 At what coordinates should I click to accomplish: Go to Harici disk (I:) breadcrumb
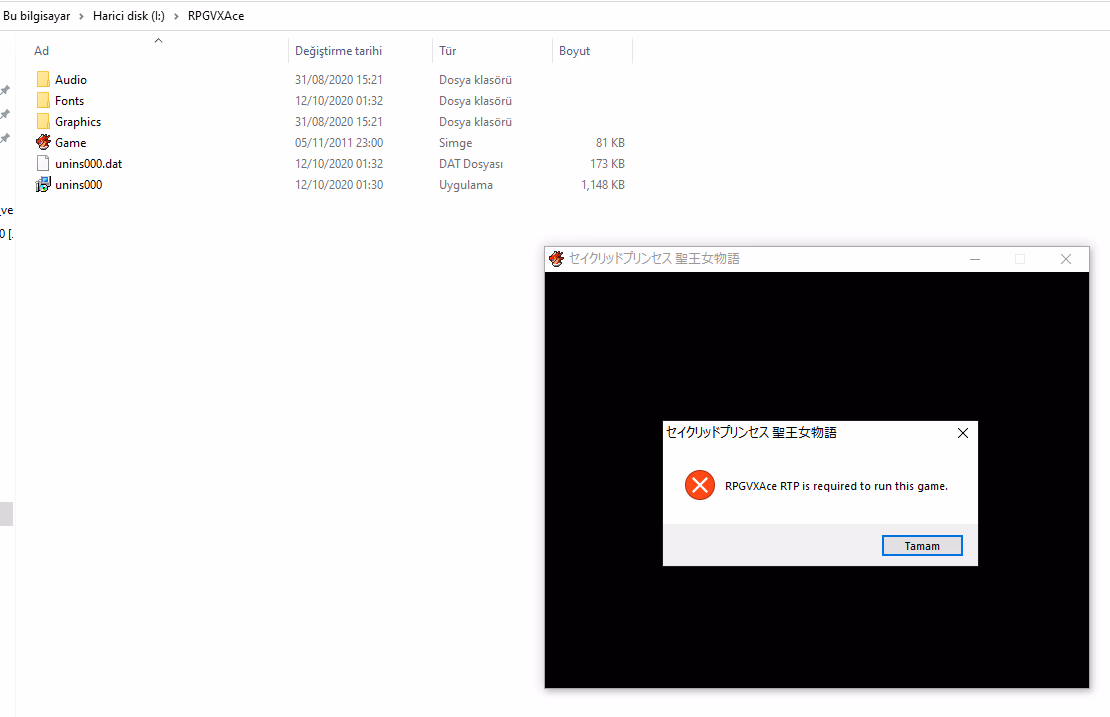[x=129, y=16]
